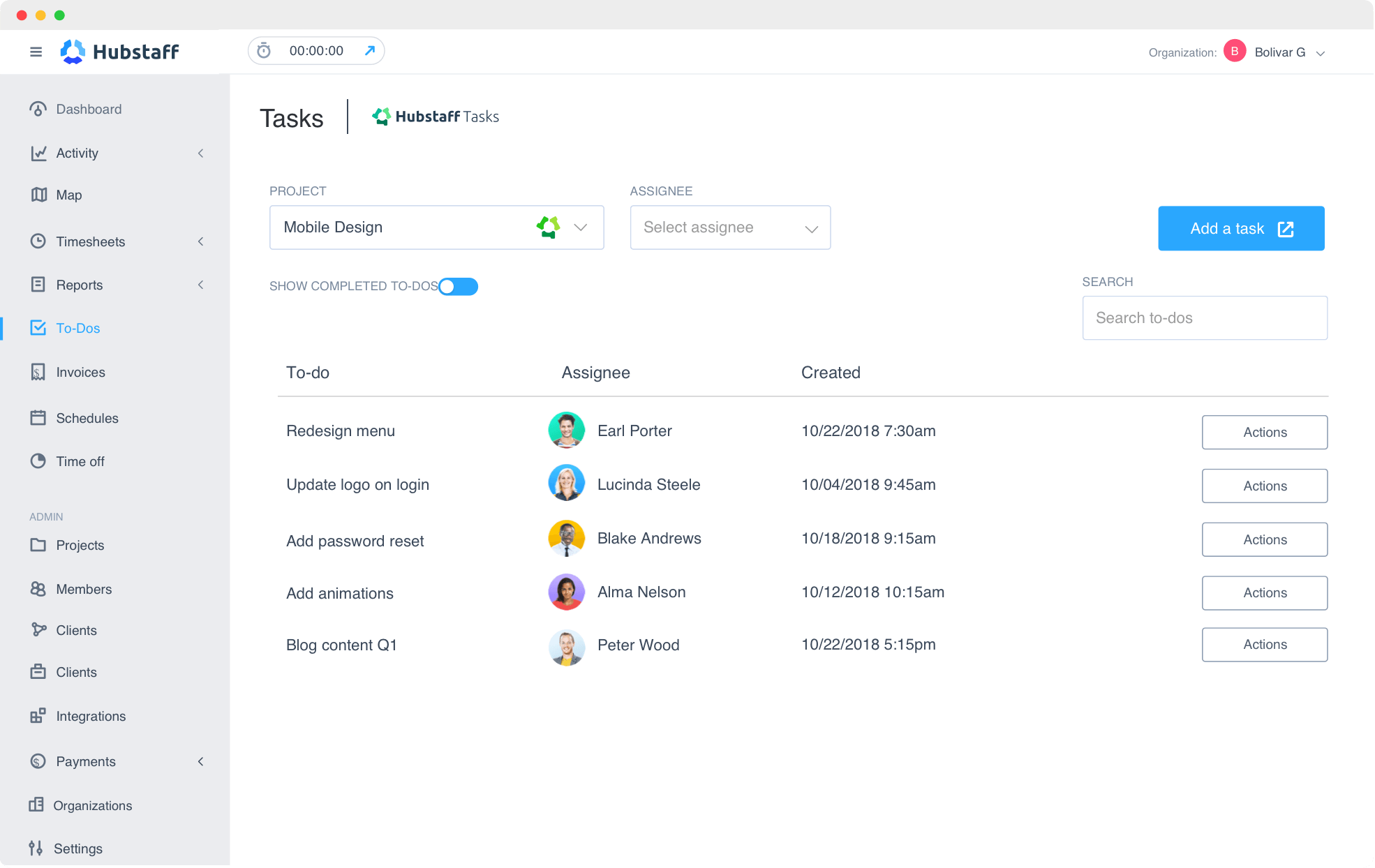Click the Add a task button
This screenshot has width=1375, height=868.
tap(1240, 228)
